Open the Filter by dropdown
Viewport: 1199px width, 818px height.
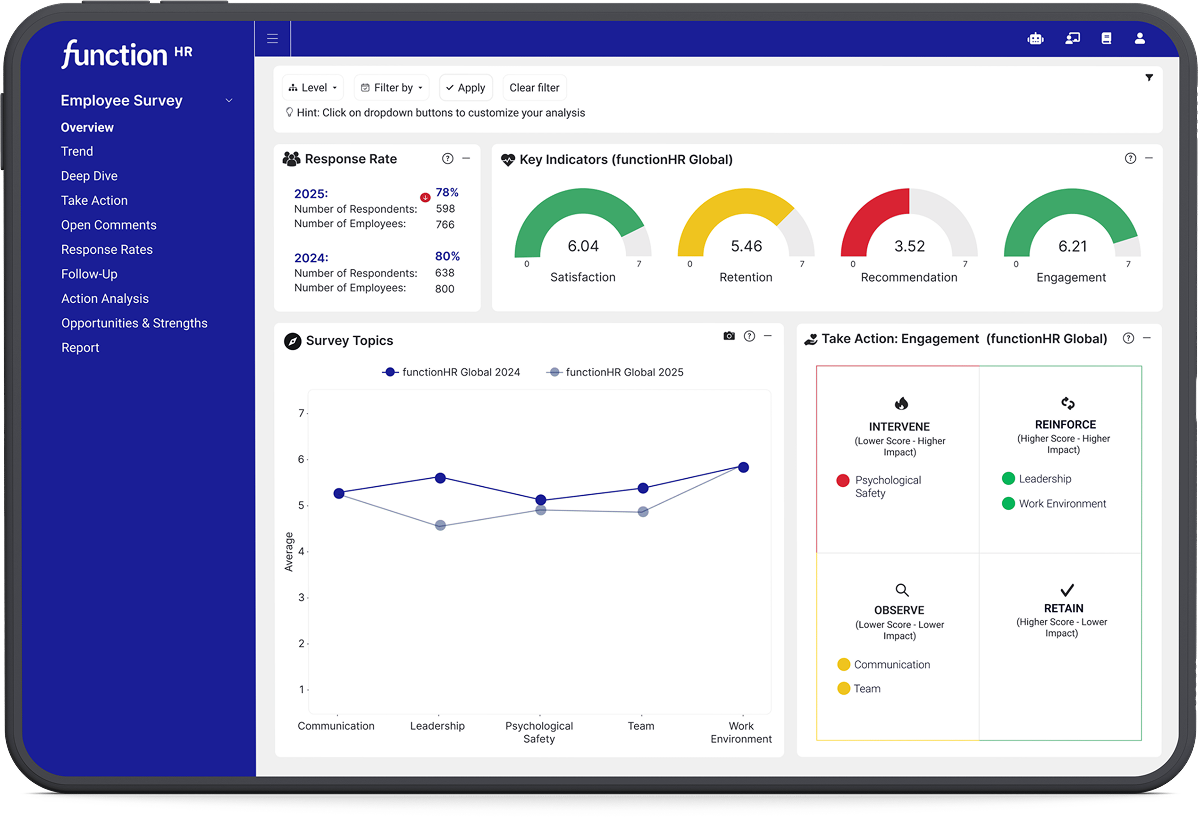click(x=392, y=88)
